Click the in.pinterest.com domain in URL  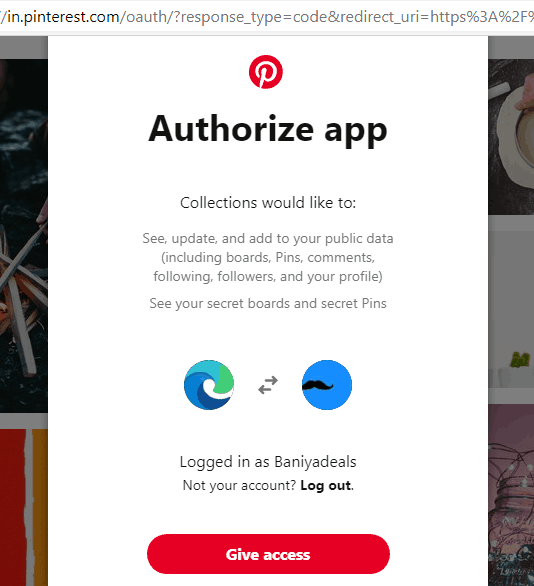click(x=63, y=17)
